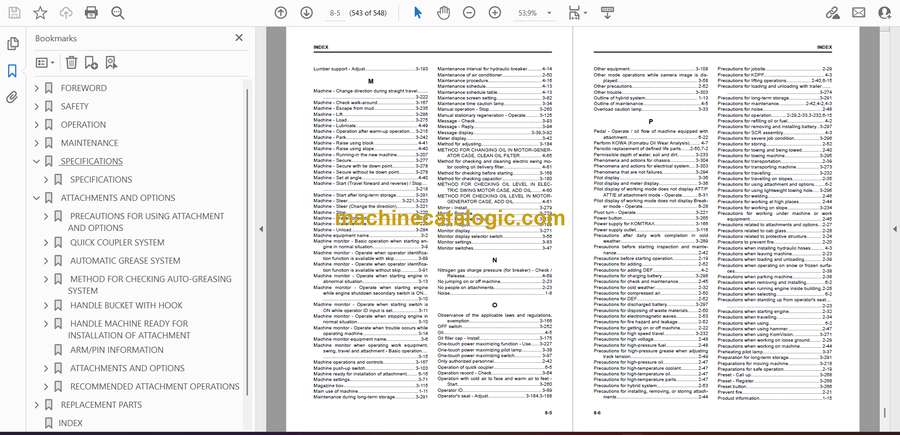Toggle the bookmarks panel icon
The width and height of the screenshot is (900, 435).
[x=12, y=71]
